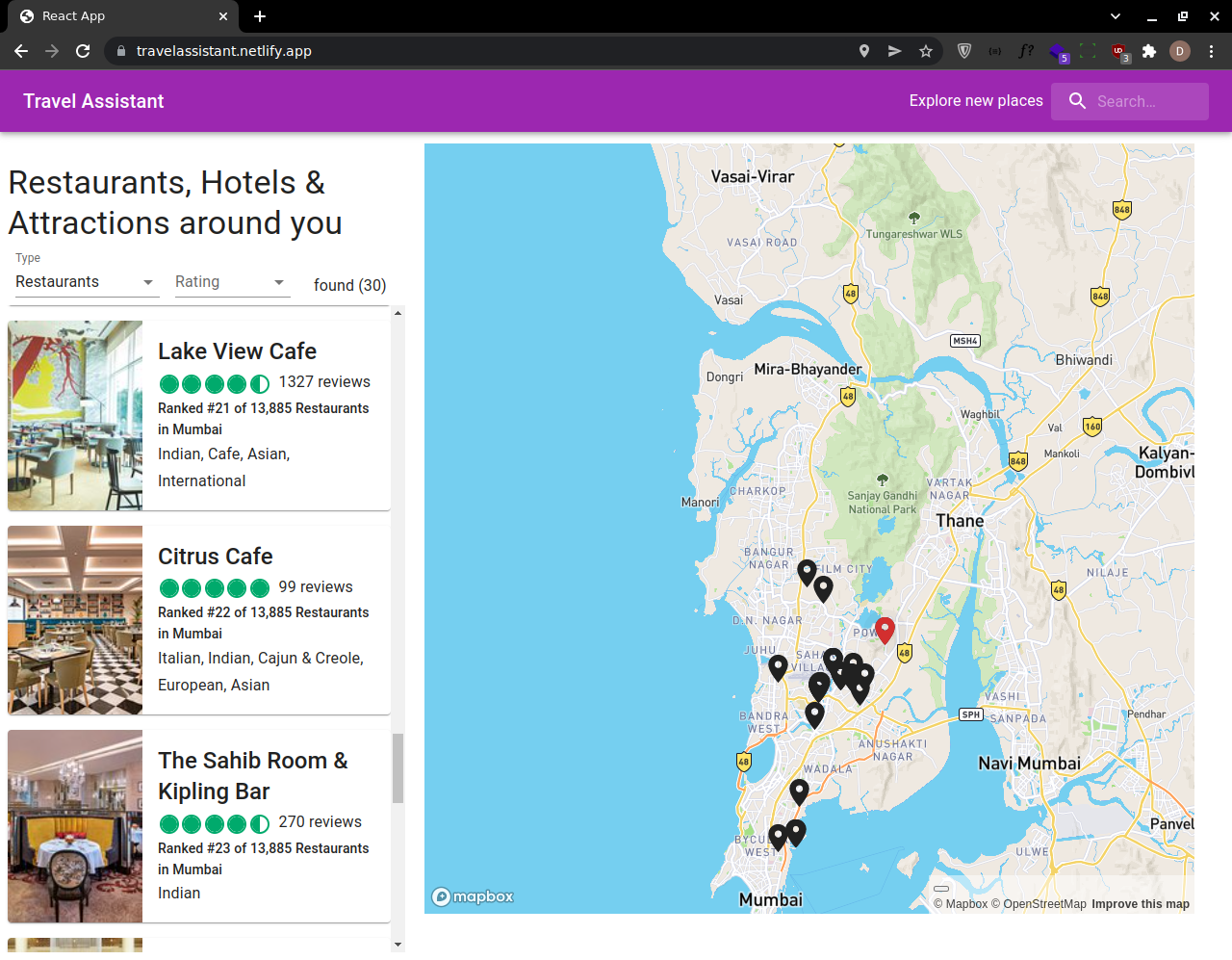Open The Sahib Room photo
Screen dimensions: 1232x960
[75, 826]
